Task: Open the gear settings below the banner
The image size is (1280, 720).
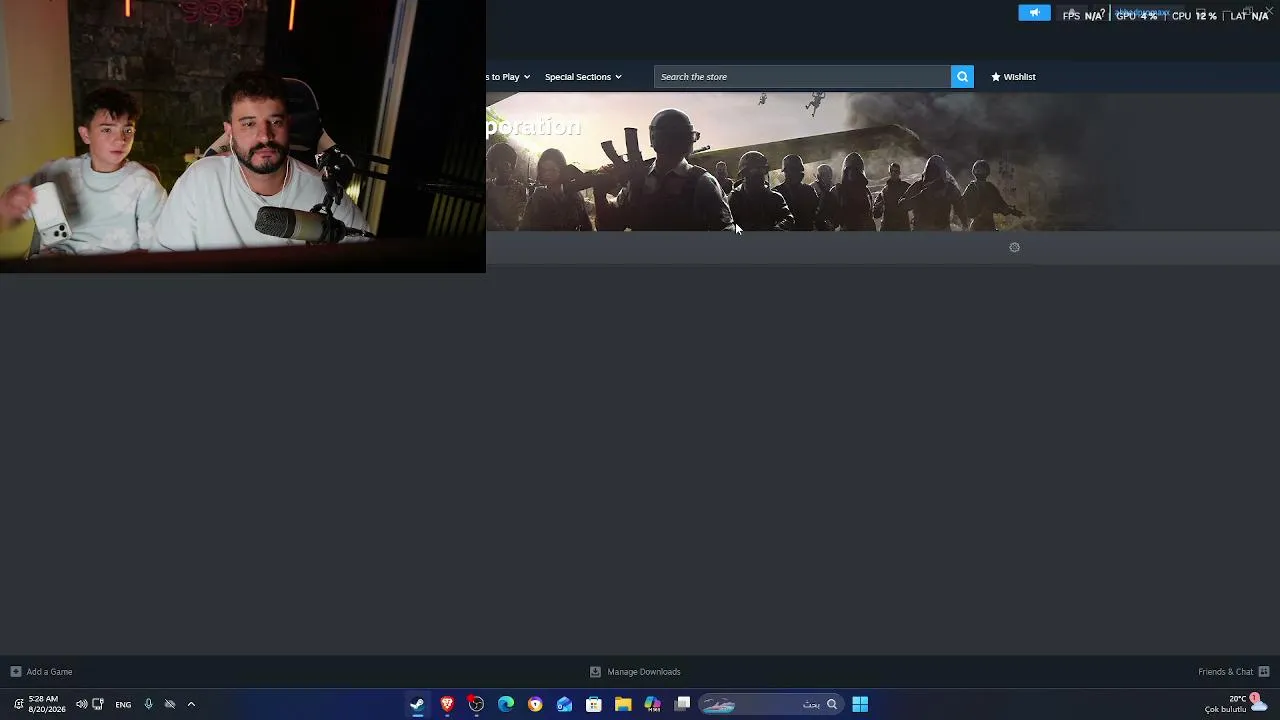Action: point(1014,248)
